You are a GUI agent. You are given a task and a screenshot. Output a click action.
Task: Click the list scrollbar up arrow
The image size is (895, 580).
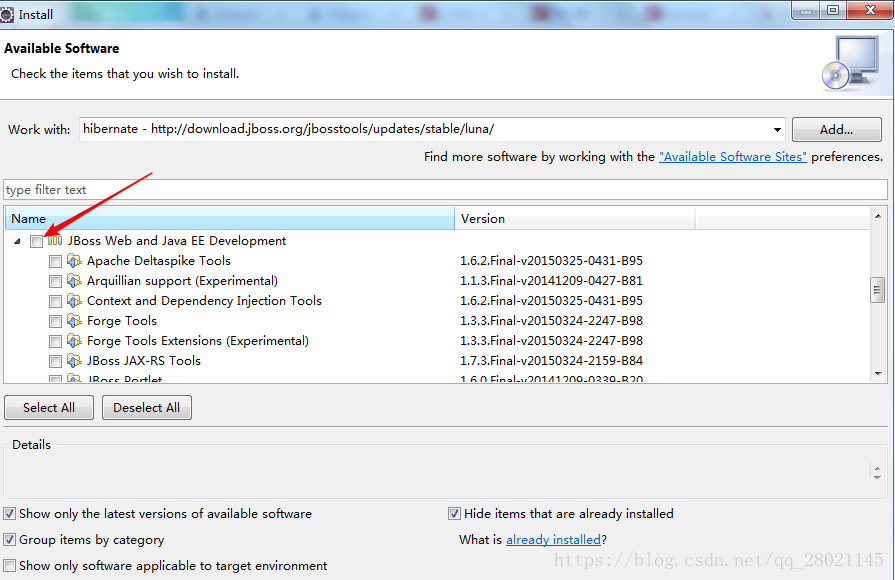click(878, 216)
